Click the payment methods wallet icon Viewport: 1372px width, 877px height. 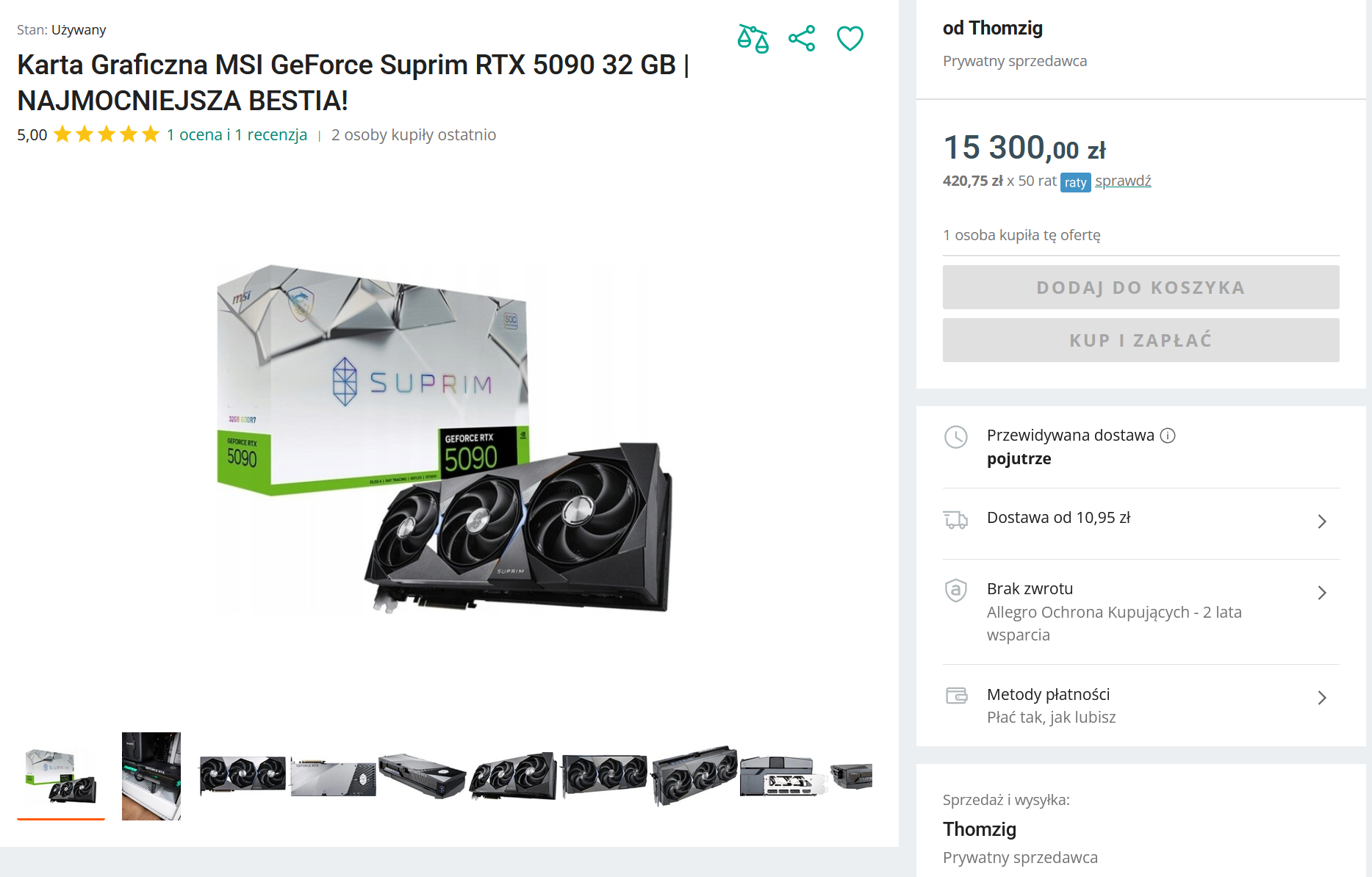click(x=956, y=695)
